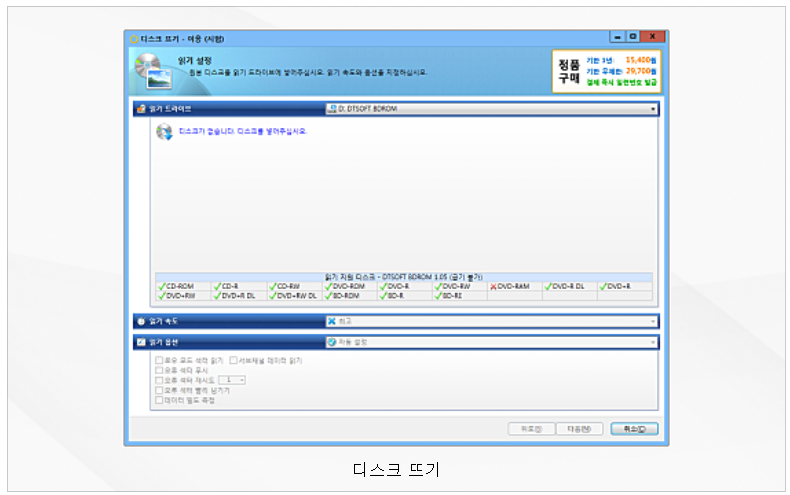This screenshot has width=790, height=495.
Task: Maximize the 디스크 뜨기 window
Action: click(633, 37)
